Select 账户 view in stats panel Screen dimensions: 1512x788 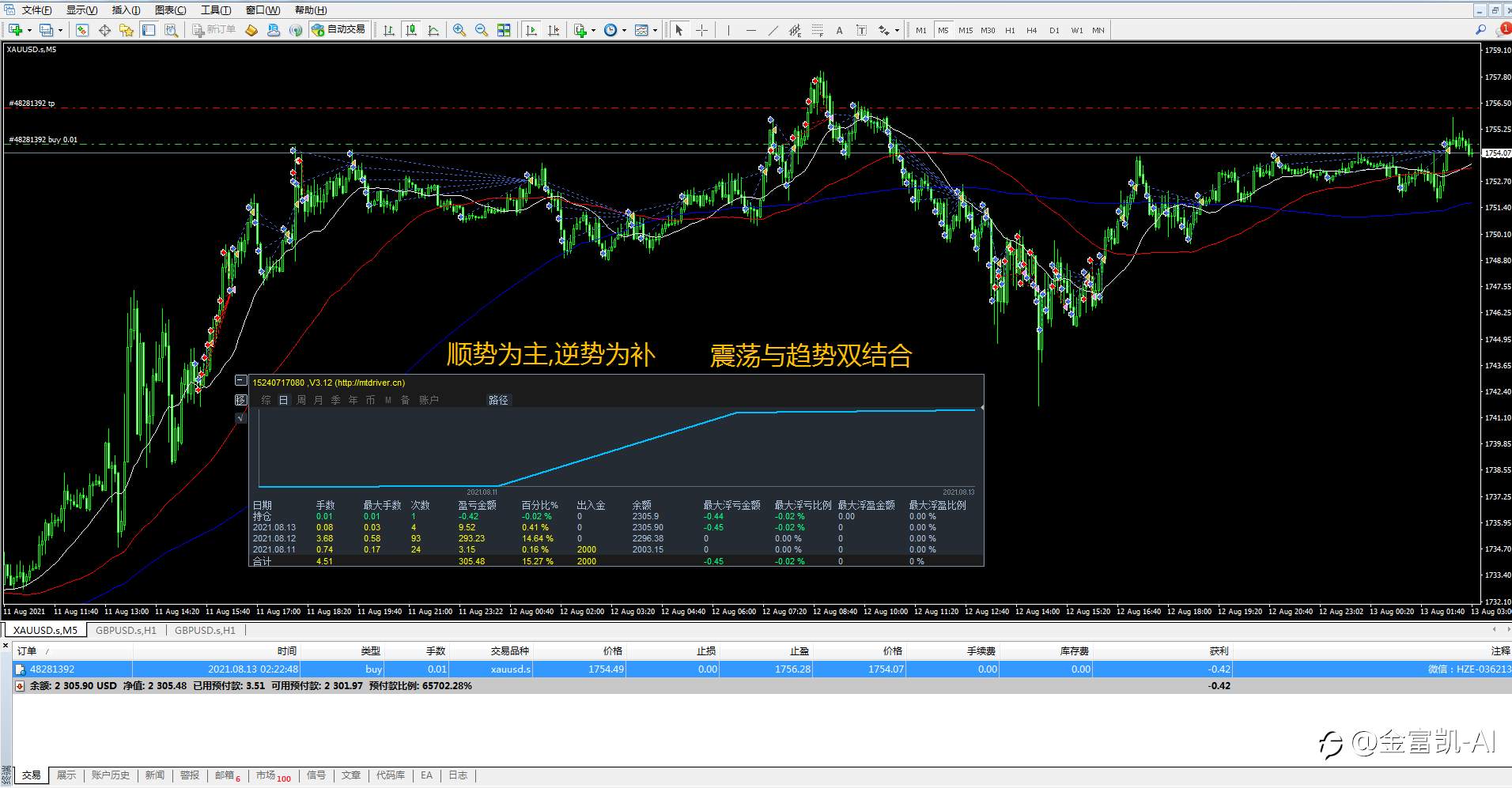(x=429, y=400)
